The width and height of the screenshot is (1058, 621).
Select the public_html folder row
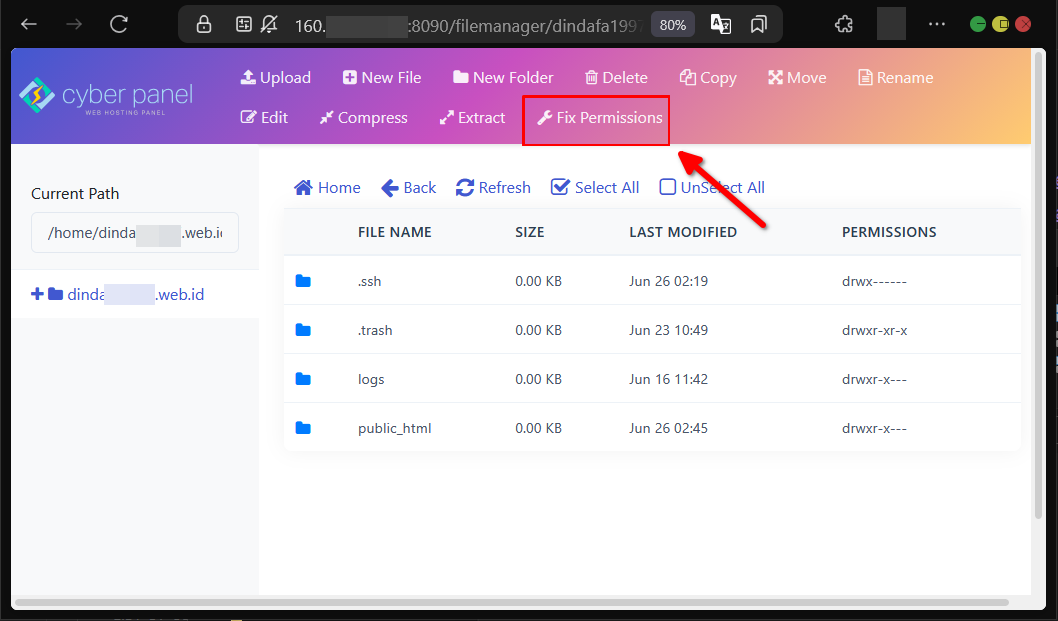(394, 429)
